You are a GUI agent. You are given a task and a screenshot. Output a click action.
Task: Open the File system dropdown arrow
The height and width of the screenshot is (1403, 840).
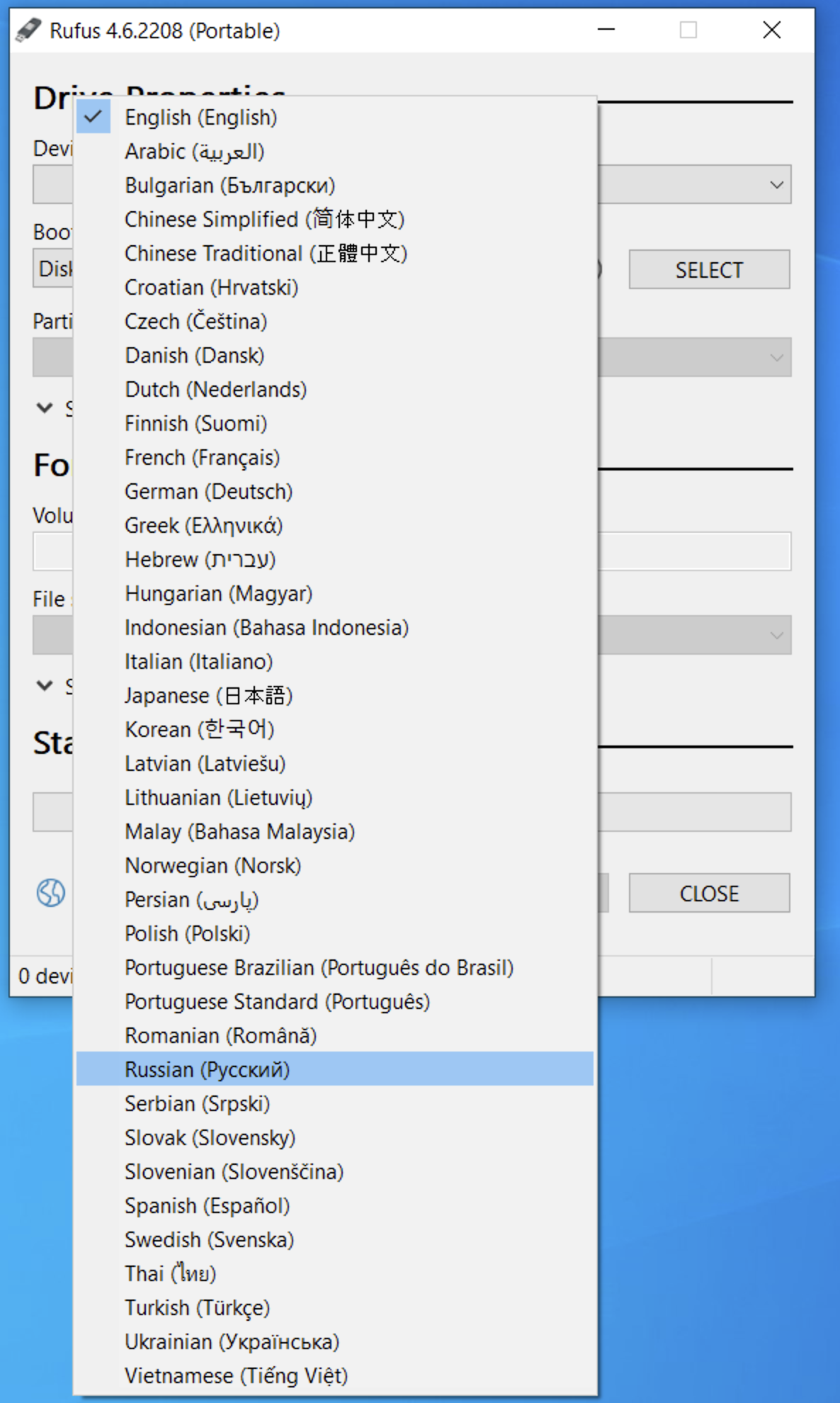click(x=776, y=635)
